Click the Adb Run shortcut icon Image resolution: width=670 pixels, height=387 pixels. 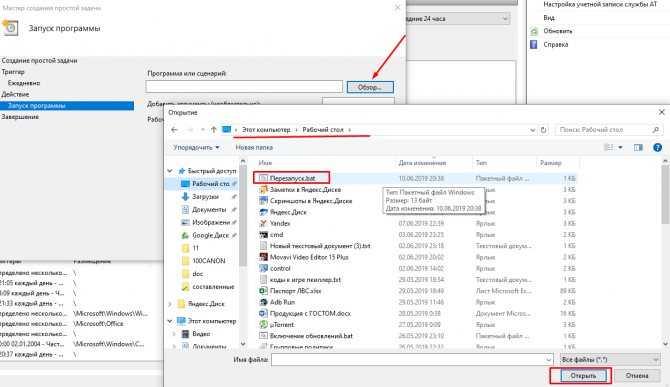[264, 302]
